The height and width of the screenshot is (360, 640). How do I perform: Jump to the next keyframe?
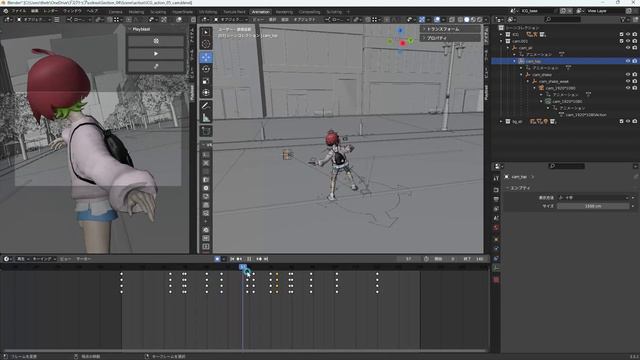coord(259,259)
